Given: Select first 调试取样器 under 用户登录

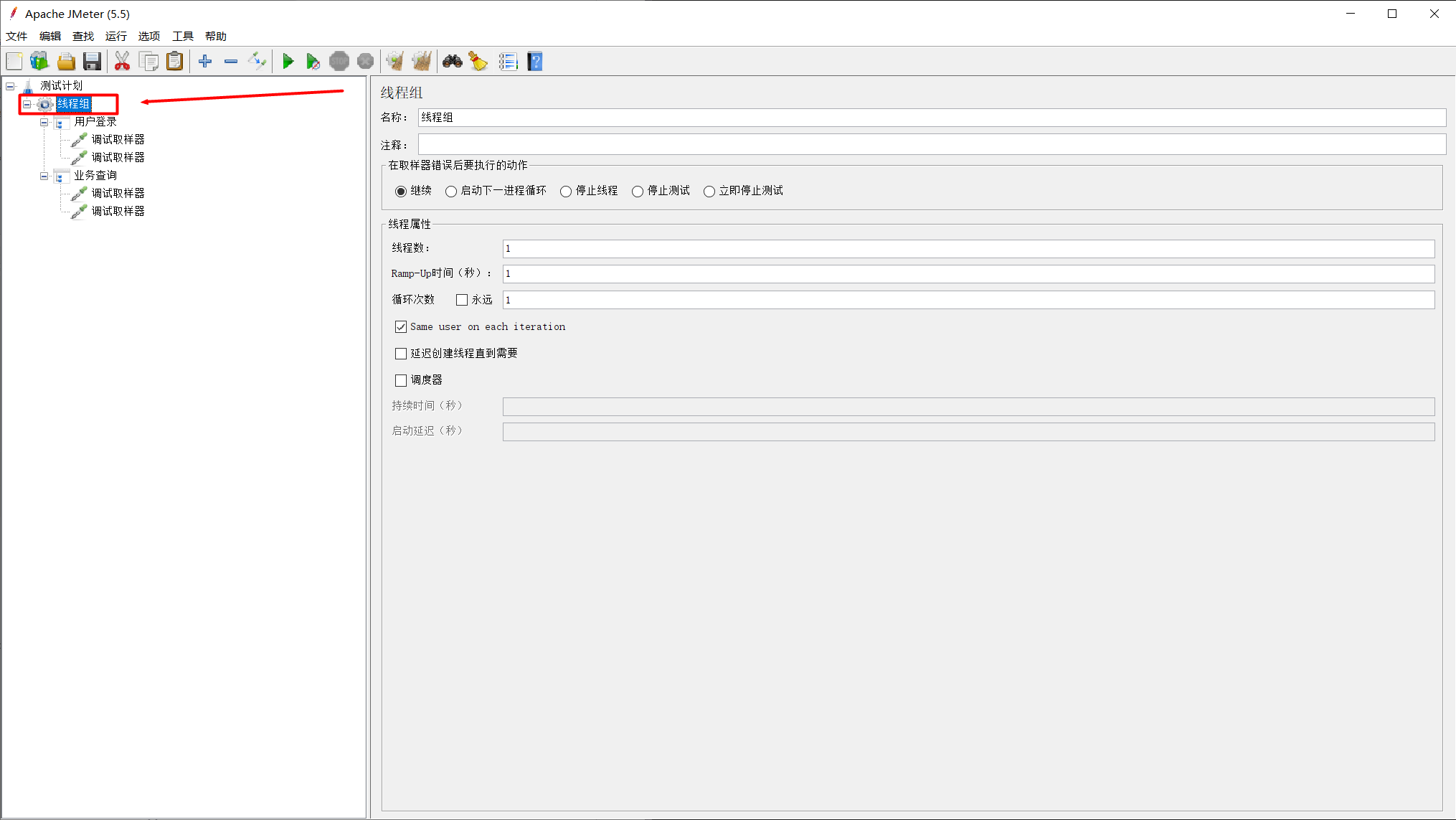Looking at the screenshot, I should pos(118,140).
